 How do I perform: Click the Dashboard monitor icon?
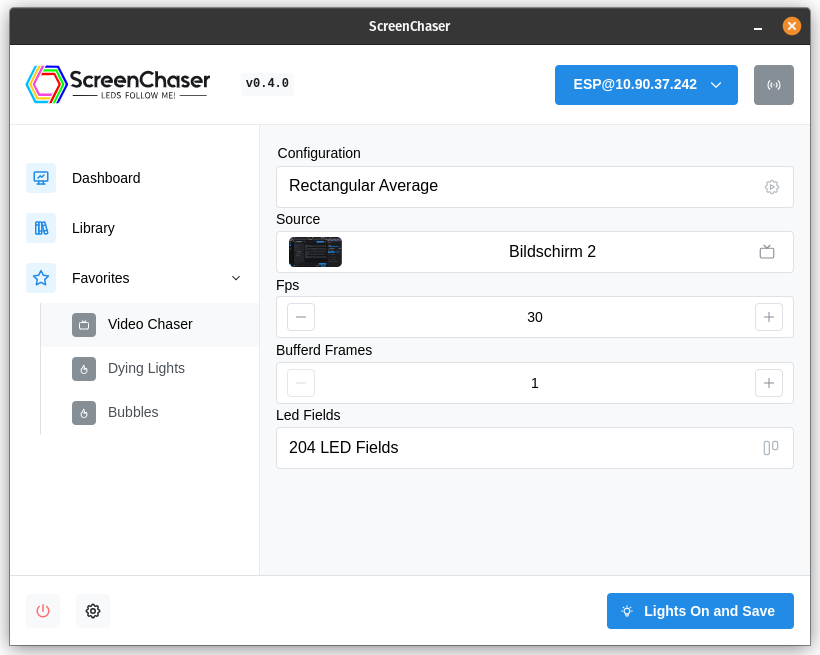pyautogui.click(x=41, y=178)
